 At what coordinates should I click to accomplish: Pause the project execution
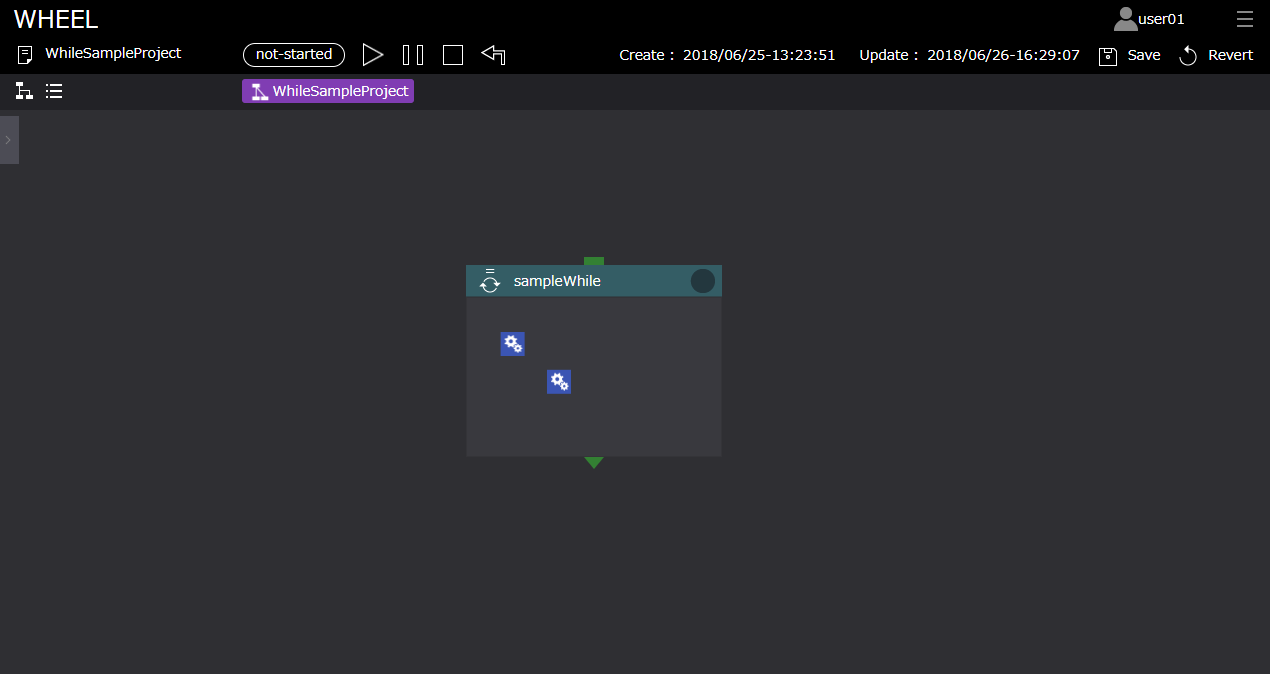point(413,55)
